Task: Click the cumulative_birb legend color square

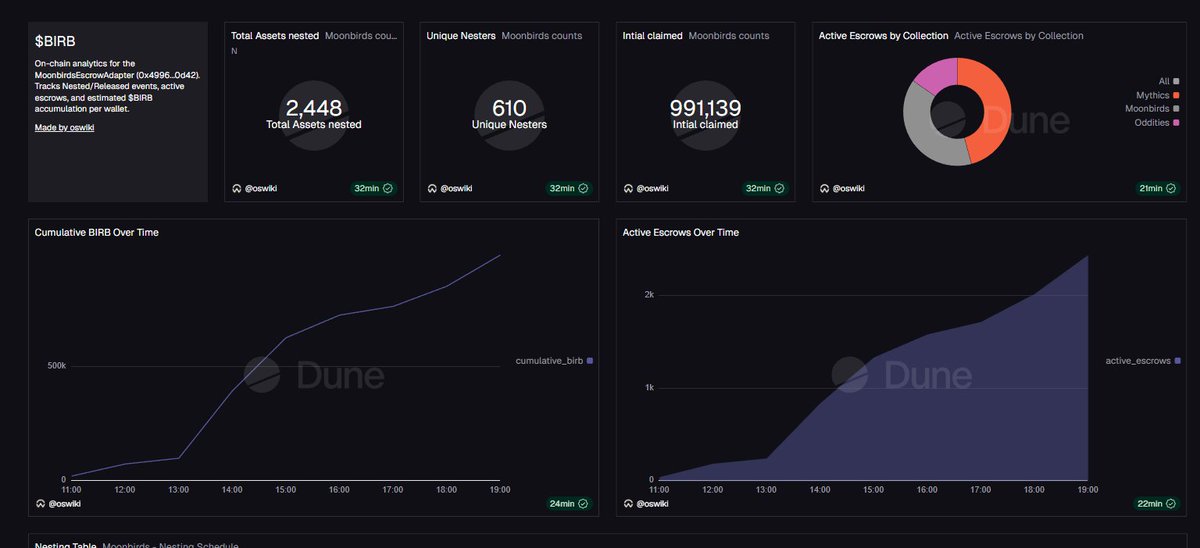Action: (590, 360)
